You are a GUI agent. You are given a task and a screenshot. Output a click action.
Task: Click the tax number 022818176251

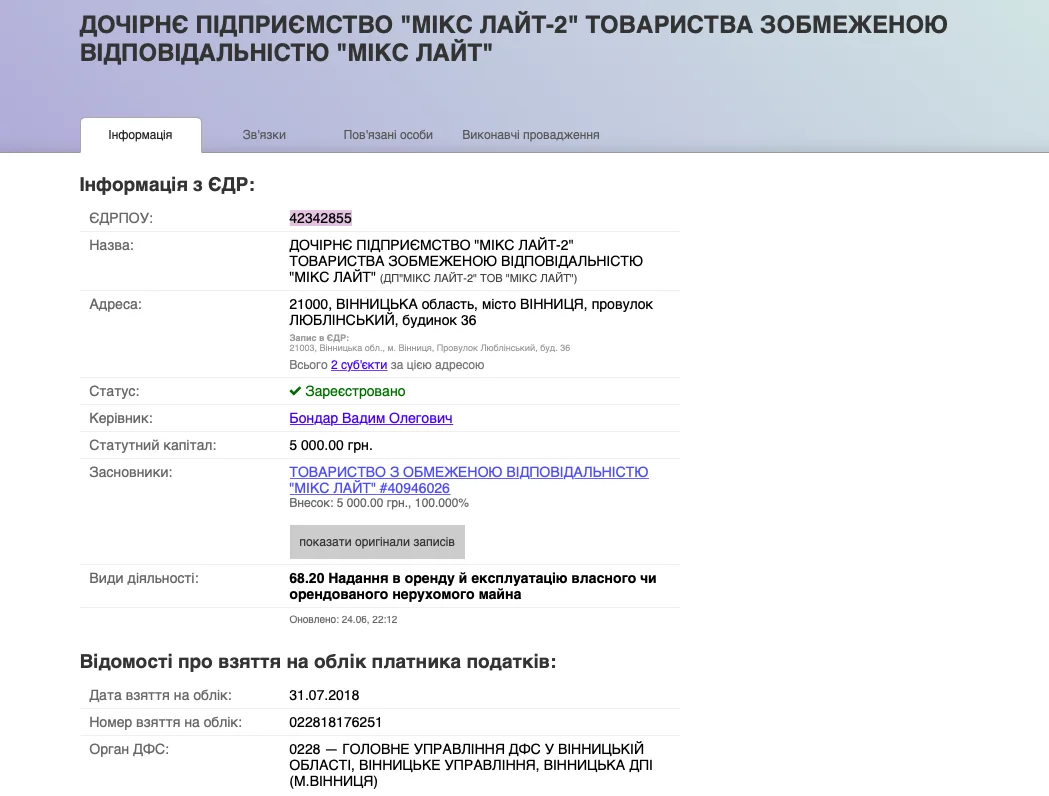[335, 722]
